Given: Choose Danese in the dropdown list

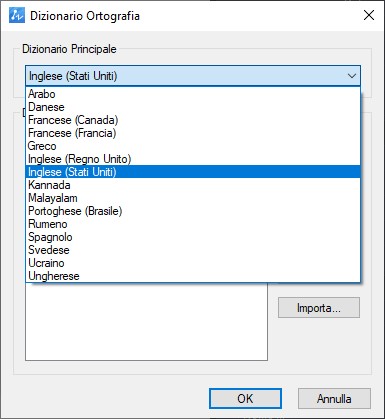Looking at the screenshot, I should click(x=193, y=107).
